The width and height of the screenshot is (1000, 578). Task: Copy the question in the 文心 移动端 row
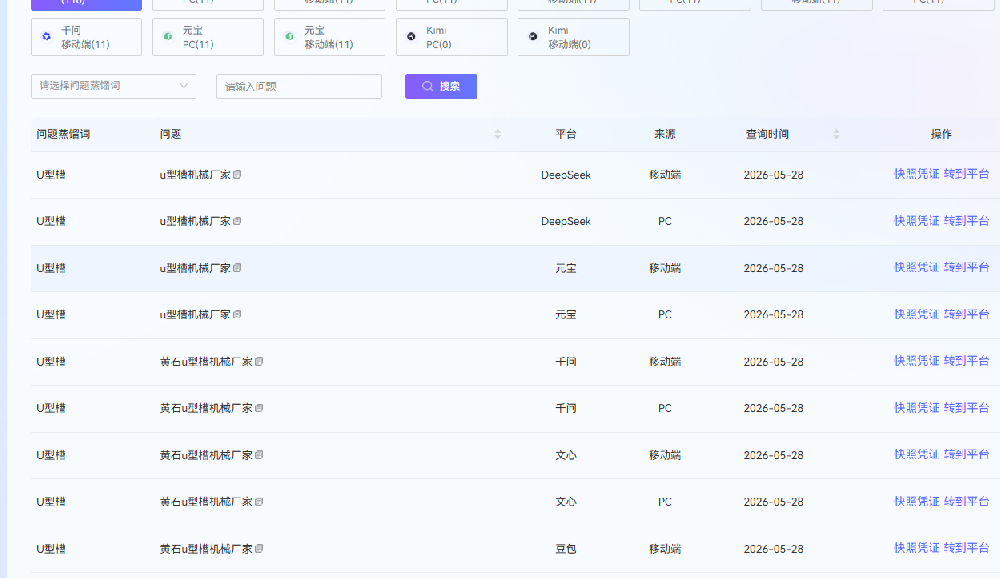(259, 455)
